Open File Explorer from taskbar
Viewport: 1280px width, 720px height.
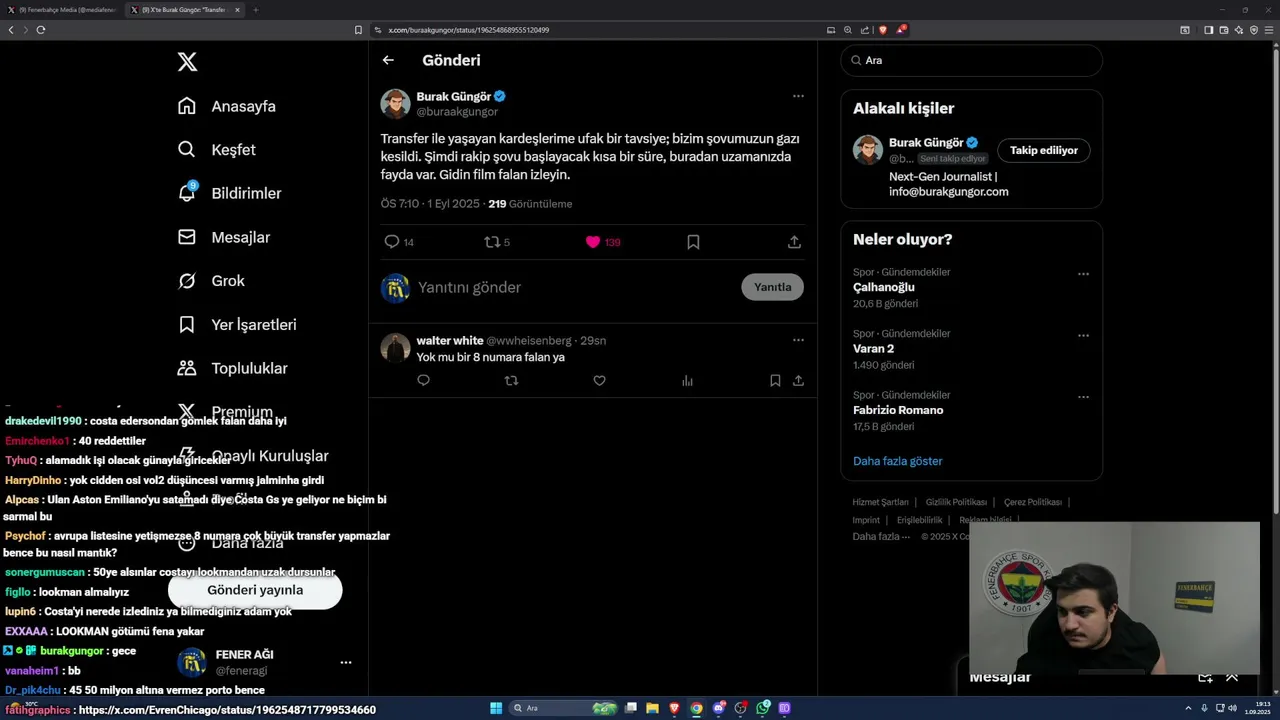652,708
